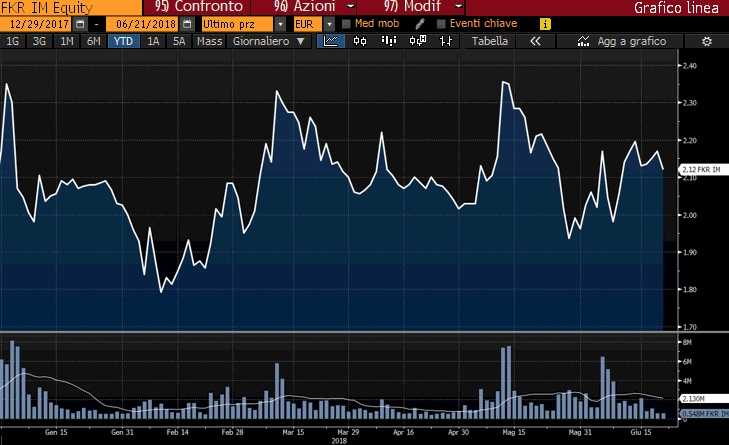This screenshot has width=729, height=445.
Task: Pick the OHLC bar chart icon
Action: pyautogui.click(x=446, y=41)
